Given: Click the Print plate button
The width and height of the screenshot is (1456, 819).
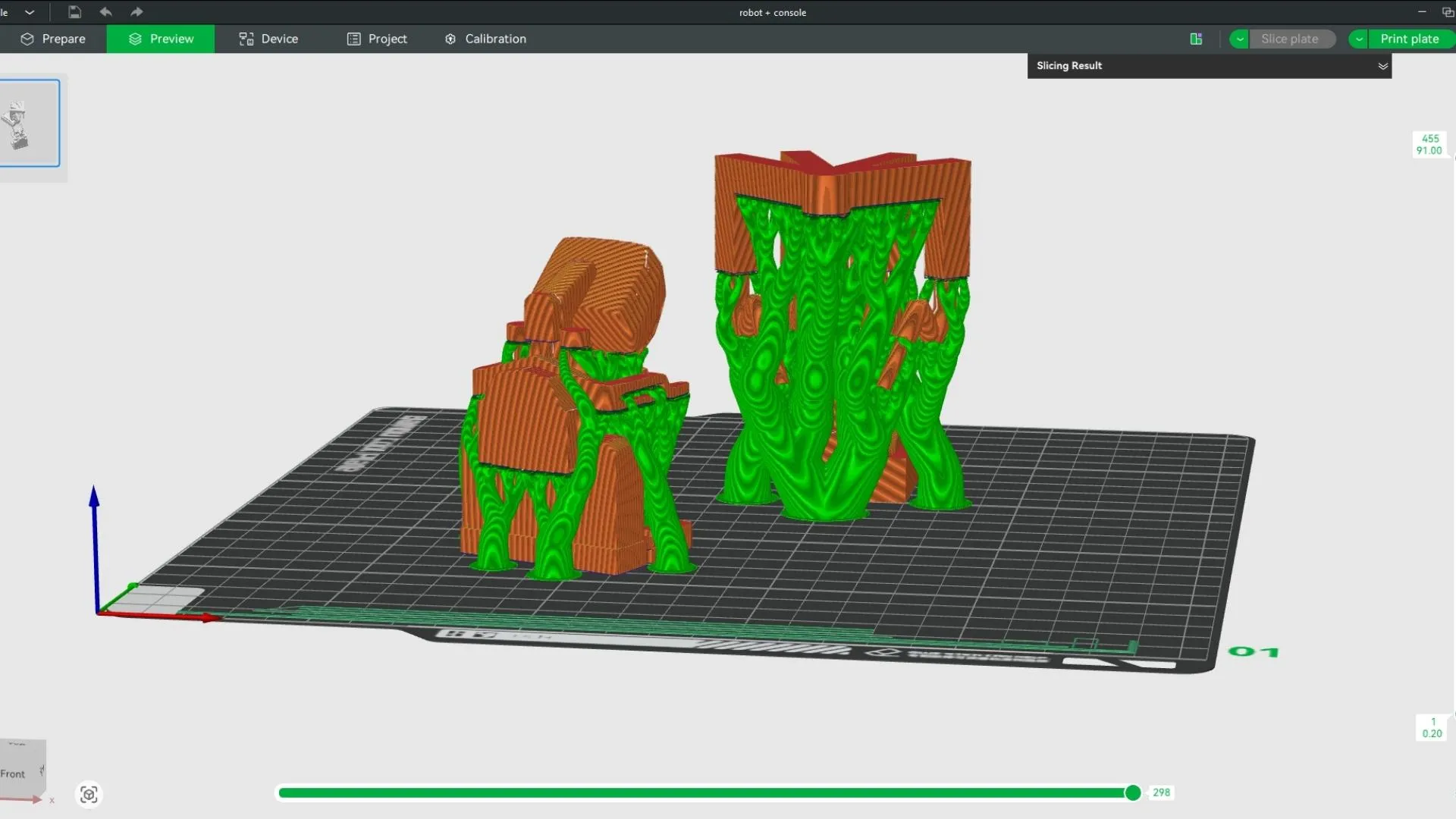Looking at the screenshot, I should pos(1409,39).
